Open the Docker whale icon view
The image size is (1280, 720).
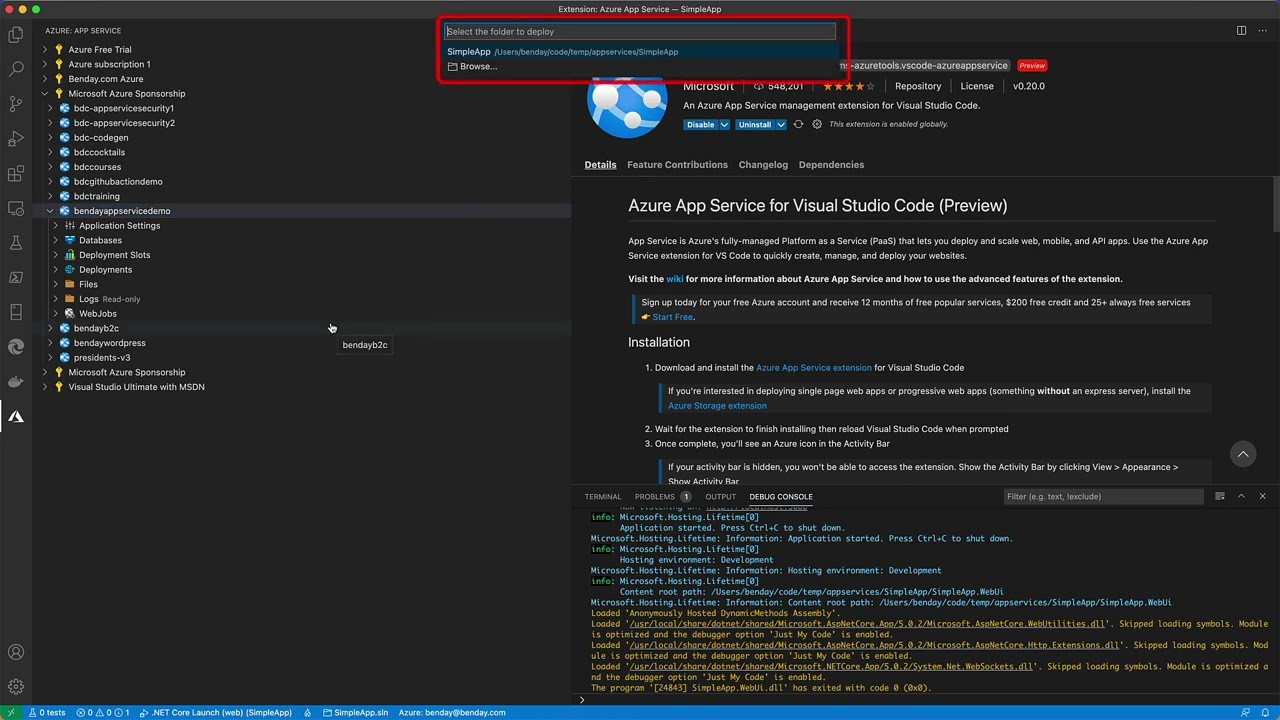[16, 382]
